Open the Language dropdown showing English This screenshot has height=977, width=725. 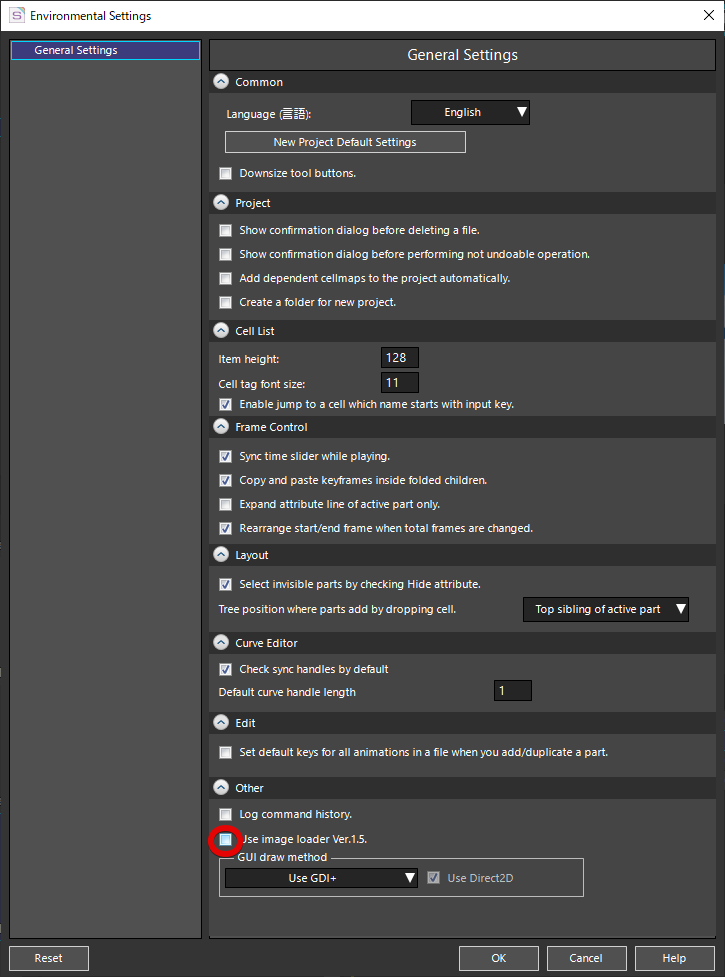470,113
